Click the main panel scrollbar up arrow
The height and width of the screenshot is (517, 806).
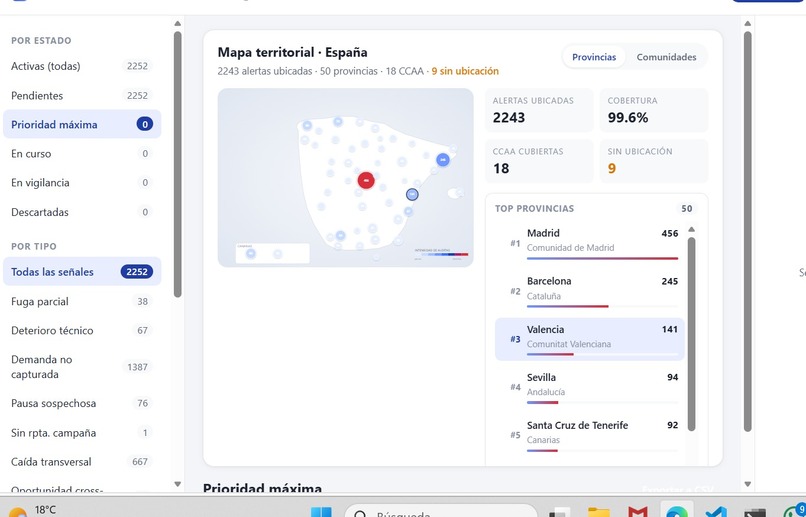tap(747, 23)
